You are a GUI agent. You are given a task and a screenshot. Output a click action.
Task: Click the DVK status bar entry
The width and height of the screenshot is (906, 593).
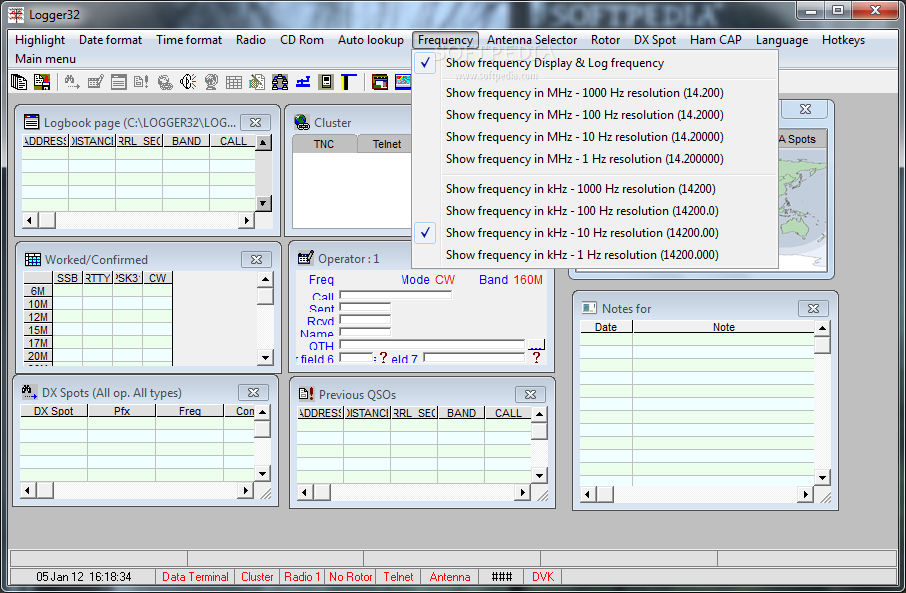[543, 576]
